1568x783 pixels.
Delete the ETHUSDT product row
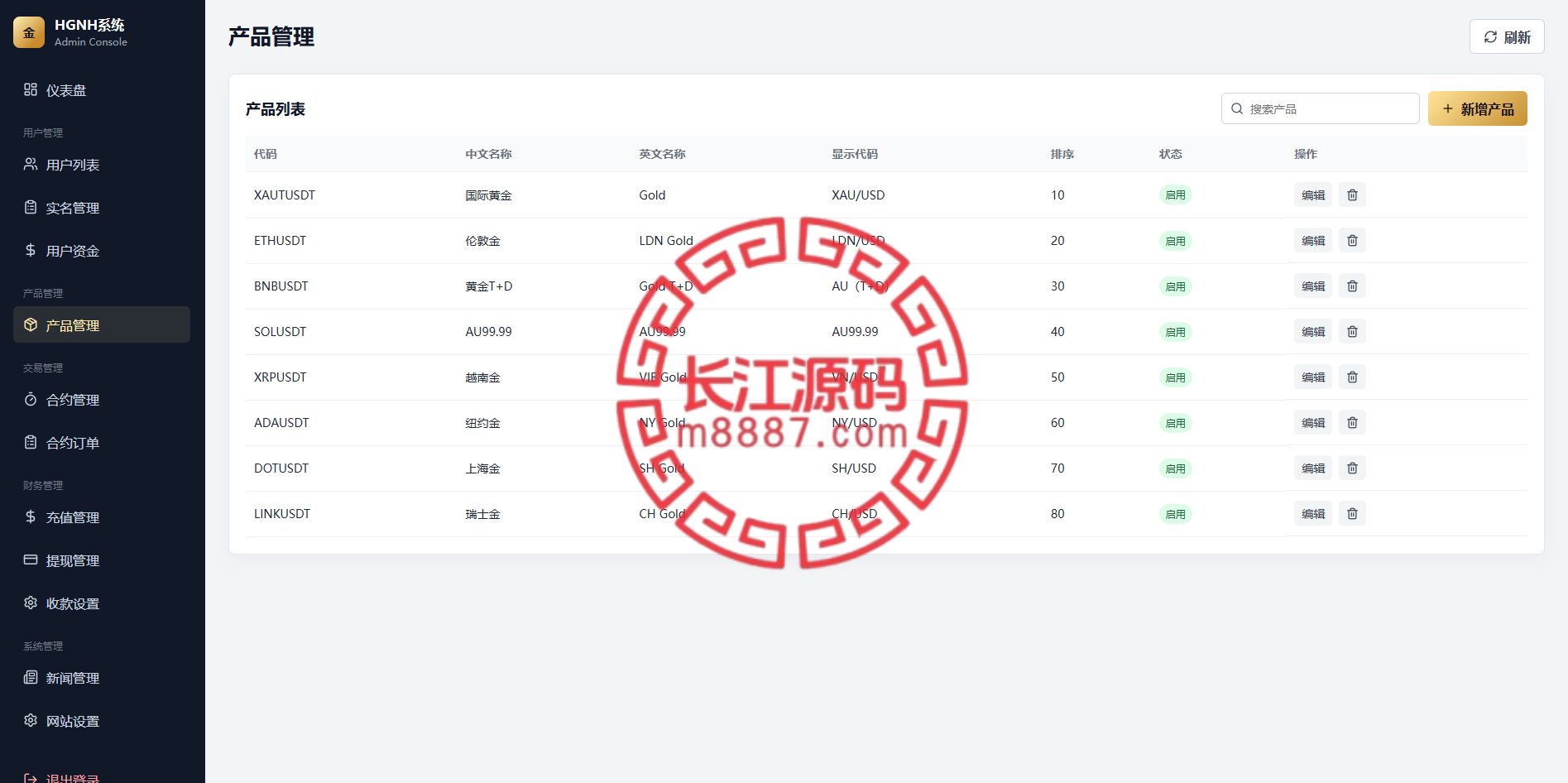coord(1352,241)
